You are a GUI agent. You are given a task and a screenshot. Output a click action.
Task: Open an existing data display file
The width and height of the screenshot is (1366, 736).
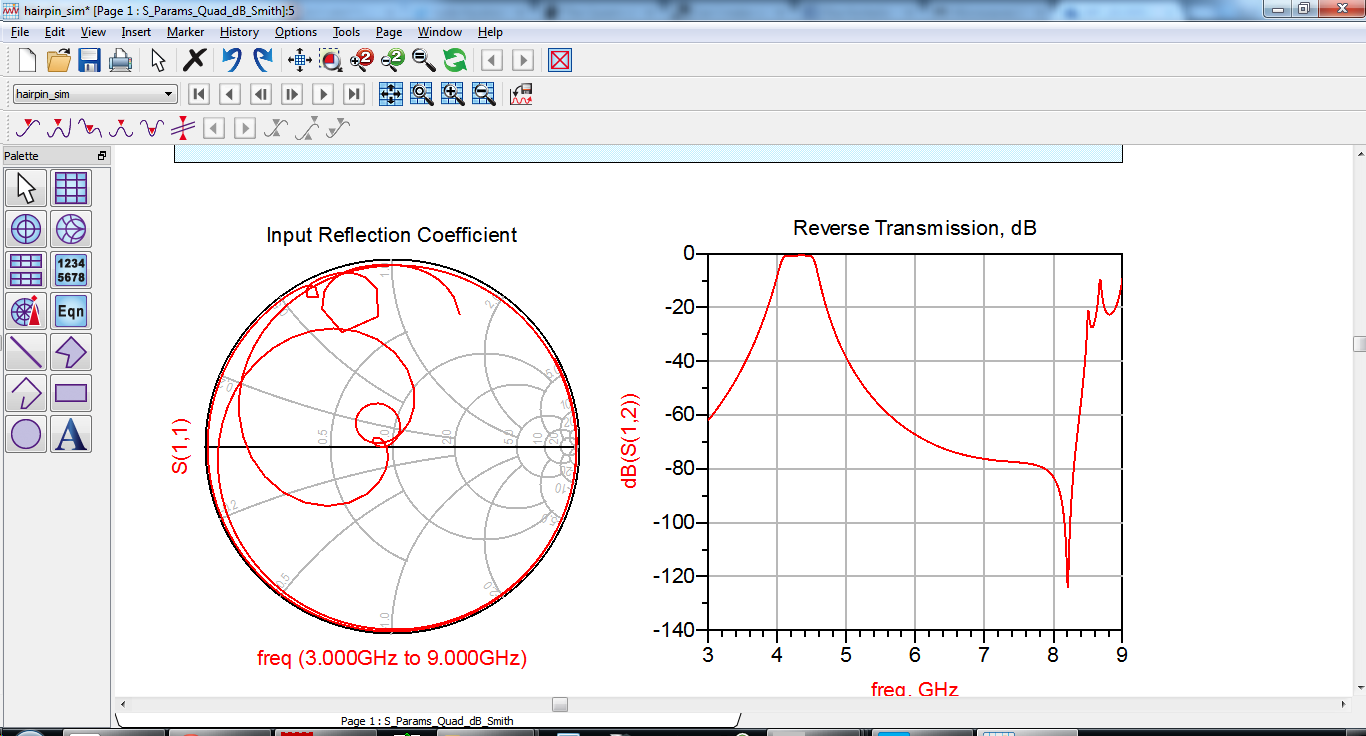click(58, 60)
